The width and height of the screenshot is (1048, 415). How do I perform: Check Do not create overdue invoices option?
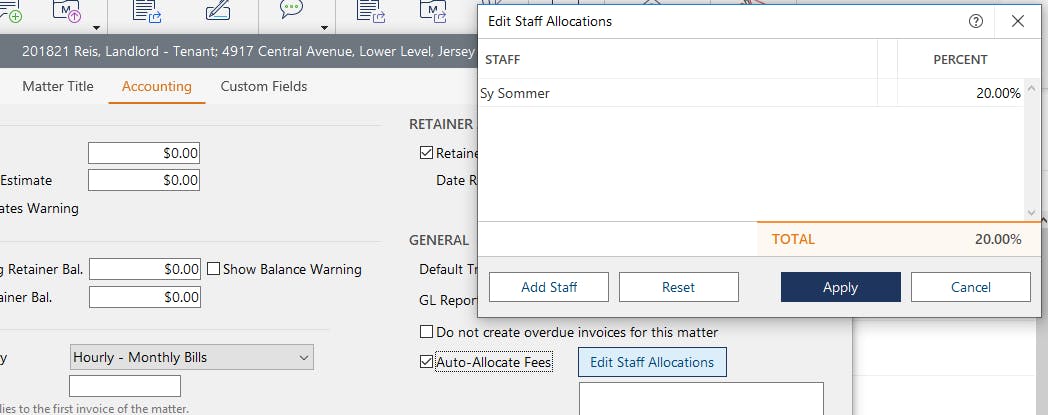[x=427, y=332]
